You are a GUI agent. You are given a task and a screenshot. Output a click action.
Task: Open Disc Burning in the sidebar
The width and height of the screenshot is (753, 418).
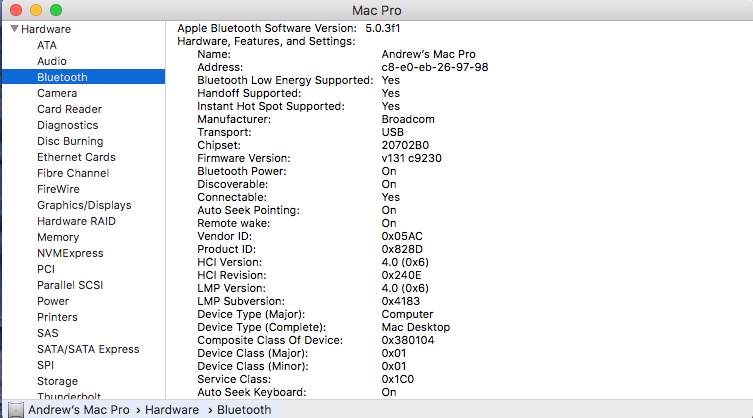70,141
